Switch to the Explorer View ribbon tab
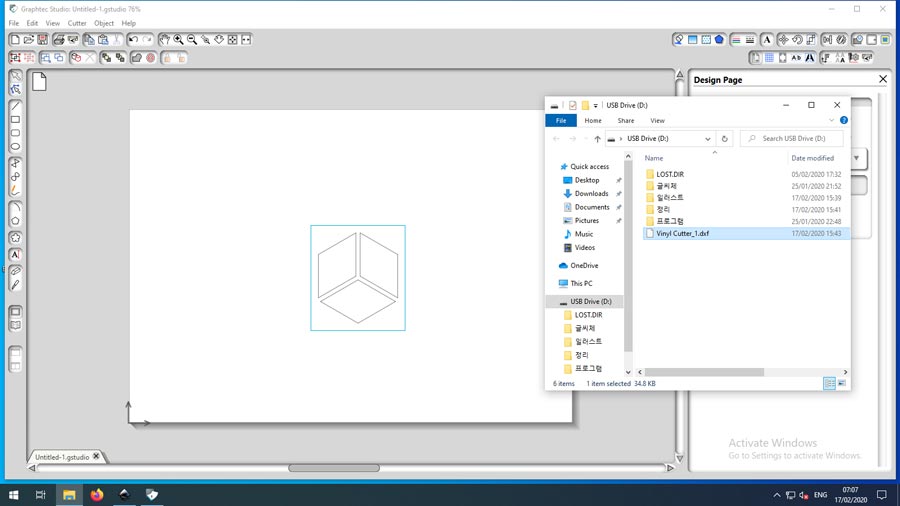The image size is (900, 506). coord(657,120)
